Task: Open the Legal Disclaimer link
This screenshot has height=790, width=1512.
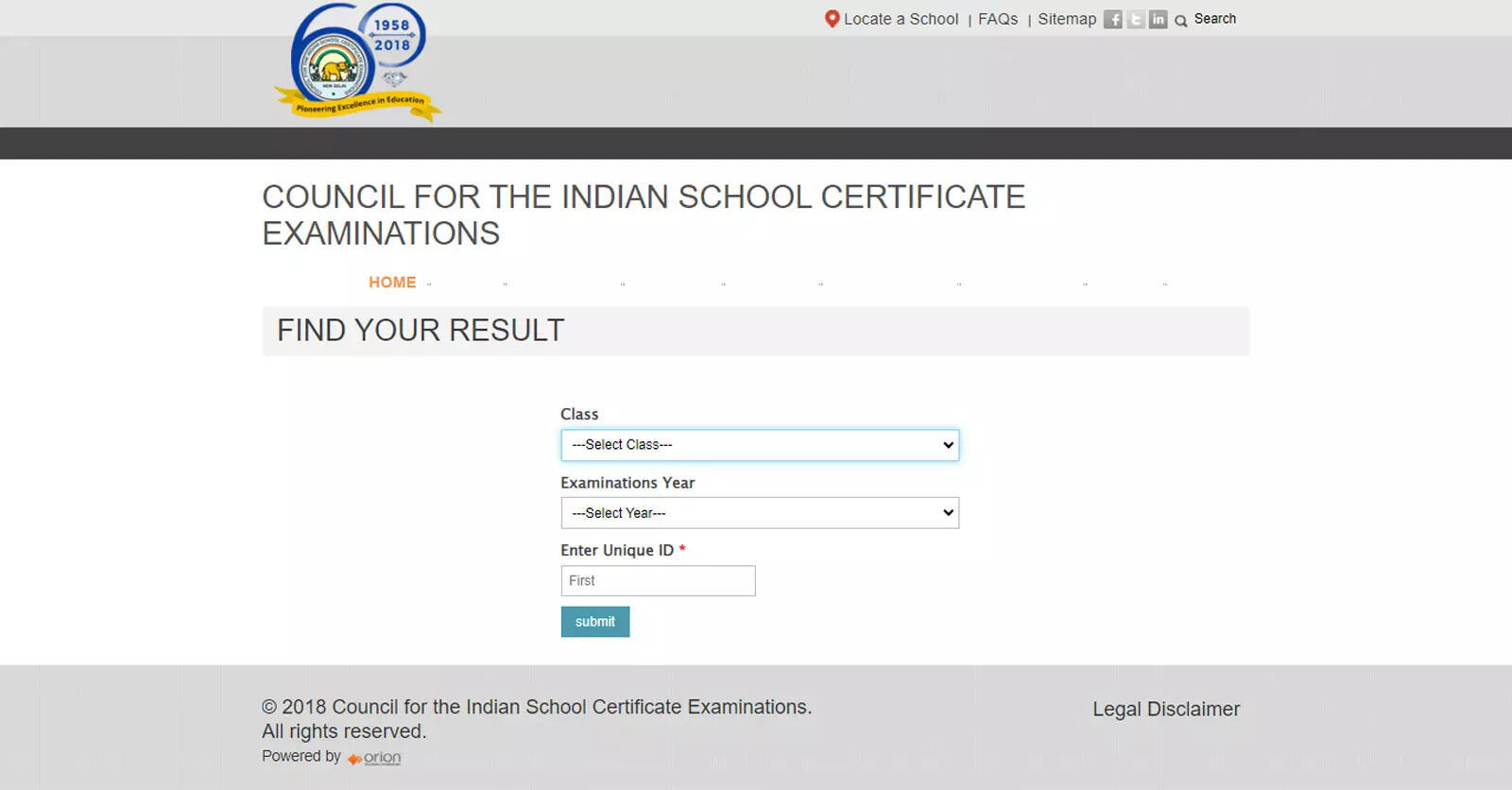Action: (1165, 709)
